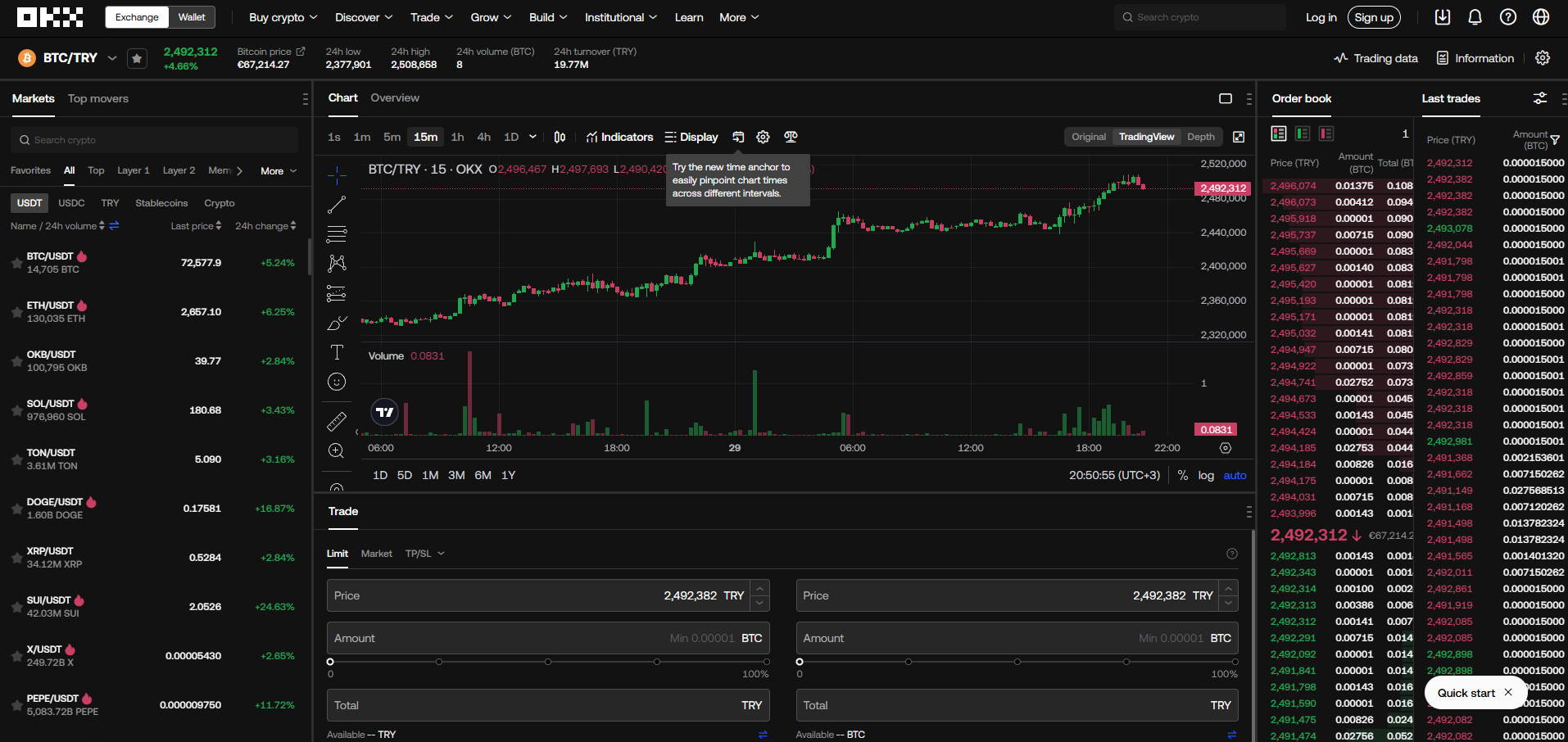Screen dimensions: 1568x742
Task: Expand the Trade menu
Action: pos(431,17)
